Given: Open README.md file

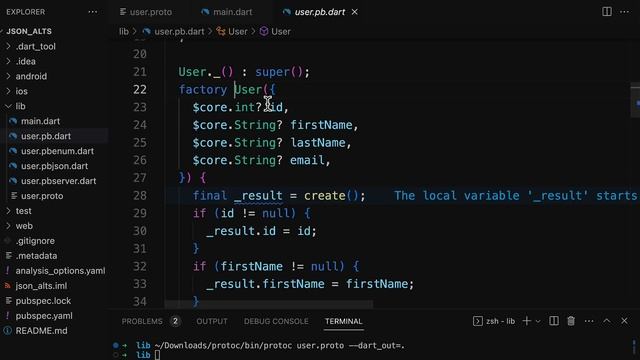Looking at the screenshot, I should [x=41, y=331].
